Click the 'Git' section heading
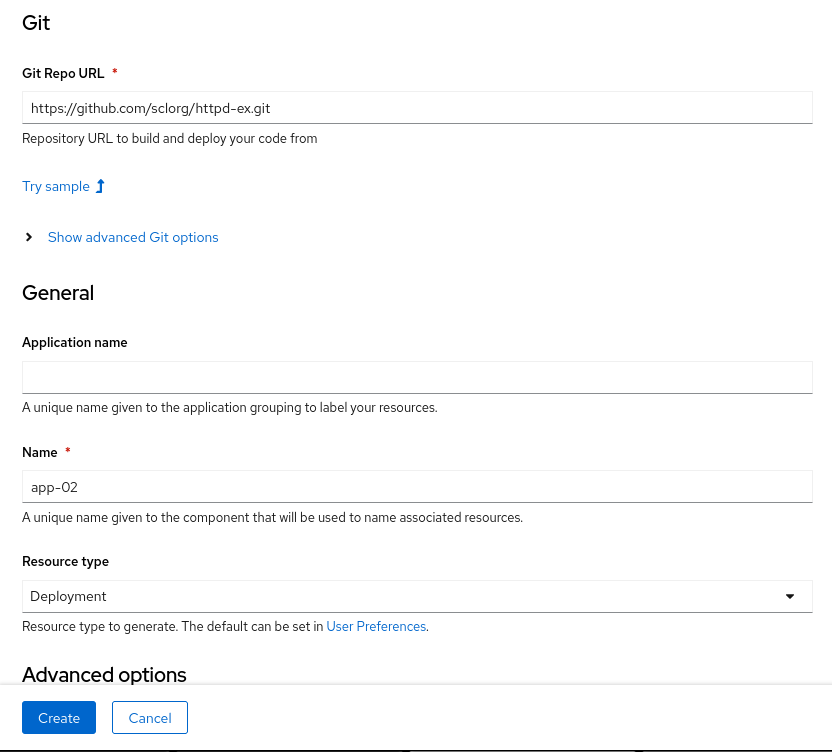Screen dimensions: 832x752 pyautogui.click(x=36, y=23)
